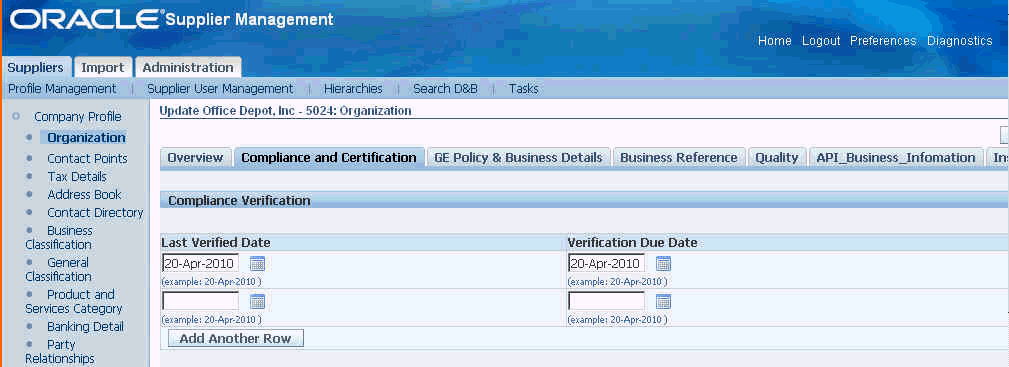Open the Hierarchies menu item

353,89
